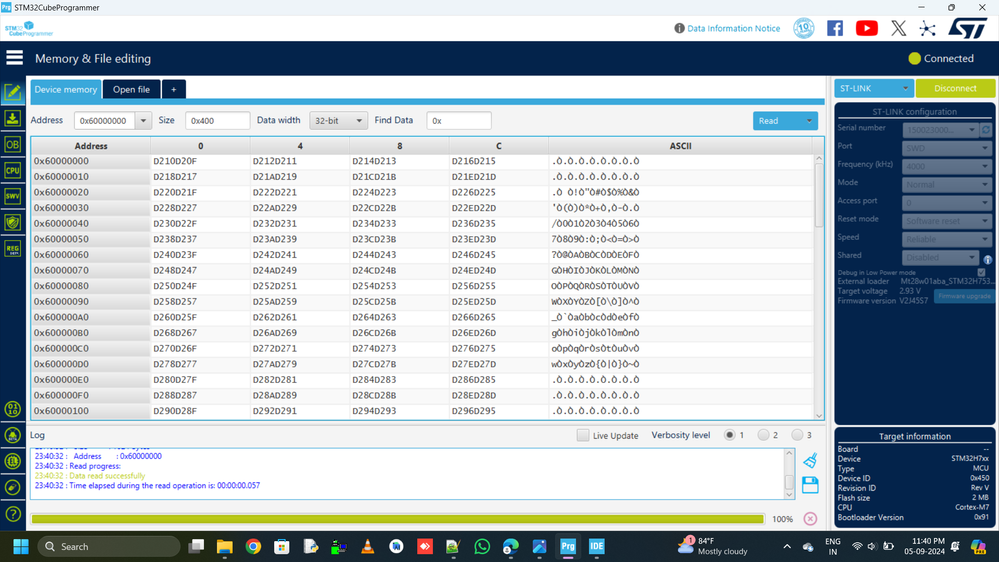
Task: Open the Access port dropdown
Action: click(947, 203)
